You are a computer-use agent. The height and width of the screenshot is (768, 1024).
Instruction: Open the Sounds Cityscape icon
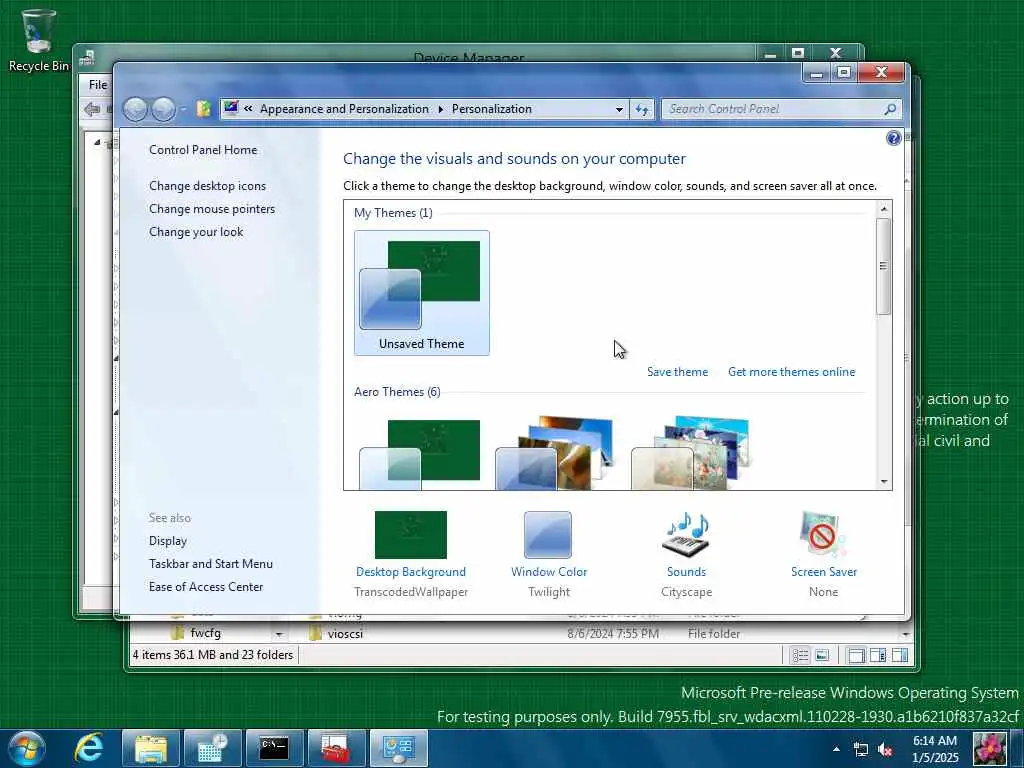(x=686, y=535)
